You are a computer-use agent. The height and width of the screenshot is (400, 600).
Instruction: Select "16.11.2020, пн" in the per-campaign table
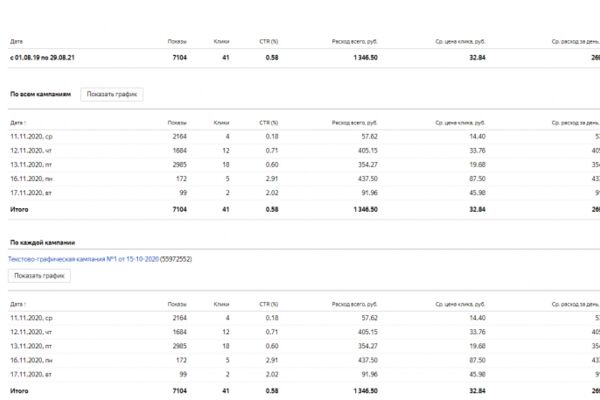click(31, 361)
